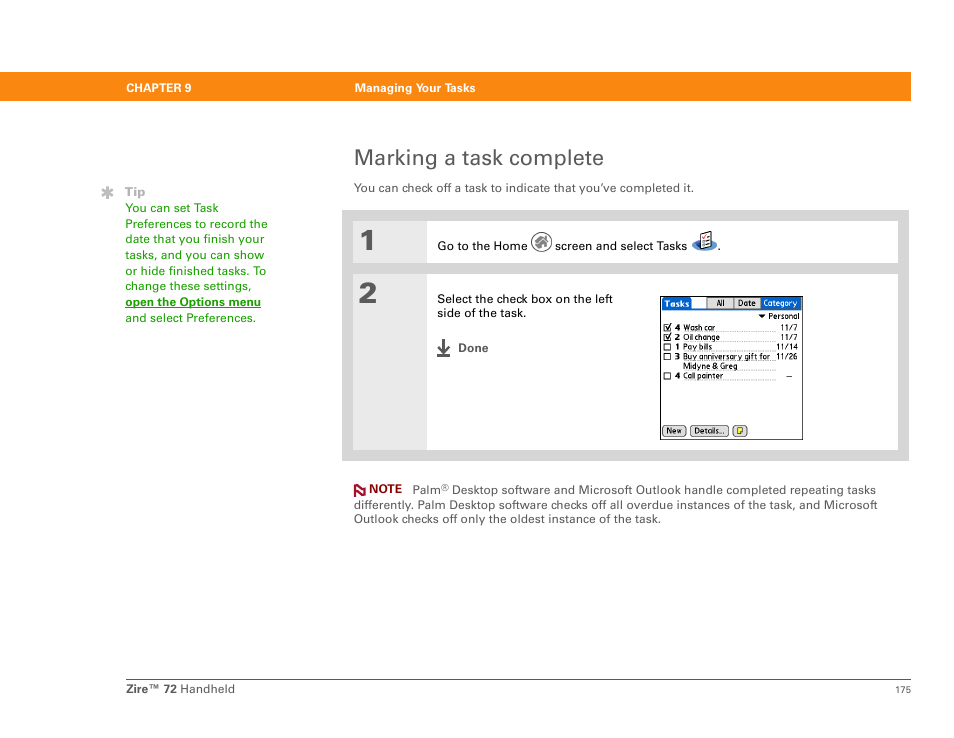Viewport: 954px width, 738px height.
Task: Uncheck the Oil change task checkbox
Action: click(667, 337)
